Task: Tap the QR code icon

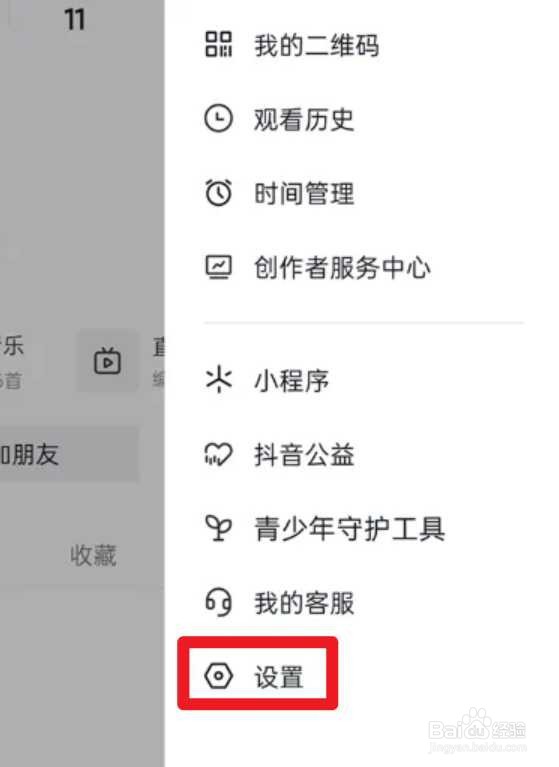Action: [218, 45]
